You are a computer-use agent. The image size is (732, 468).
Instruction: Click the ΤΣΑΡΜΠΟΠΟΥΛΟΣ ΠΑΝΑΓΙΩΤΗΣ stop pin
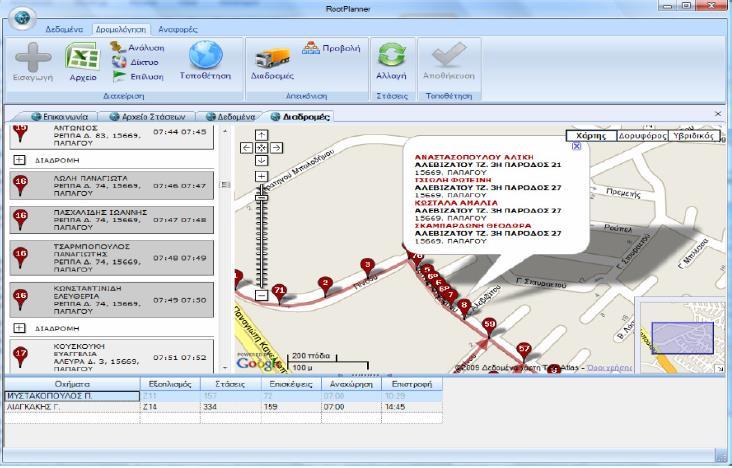coord(20,258)
